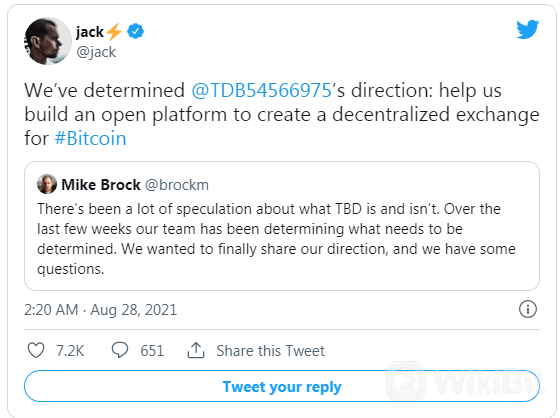Open jack's profile picture
This screenshot has height=418, width=560.
pyautogui.click(x=48, y=41)
